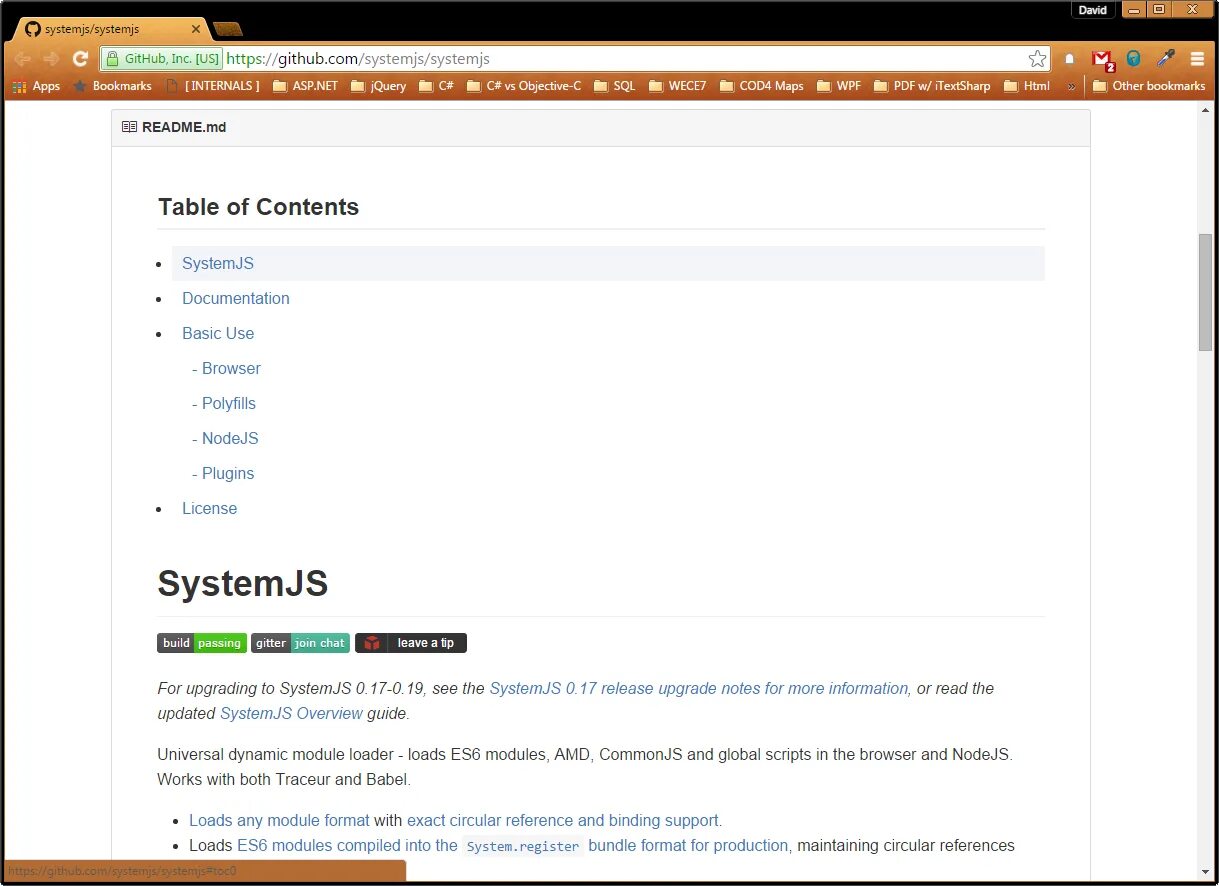Click the SystemJS main heading
This screenshot has width=1219, height=886.
coord(243,583)
